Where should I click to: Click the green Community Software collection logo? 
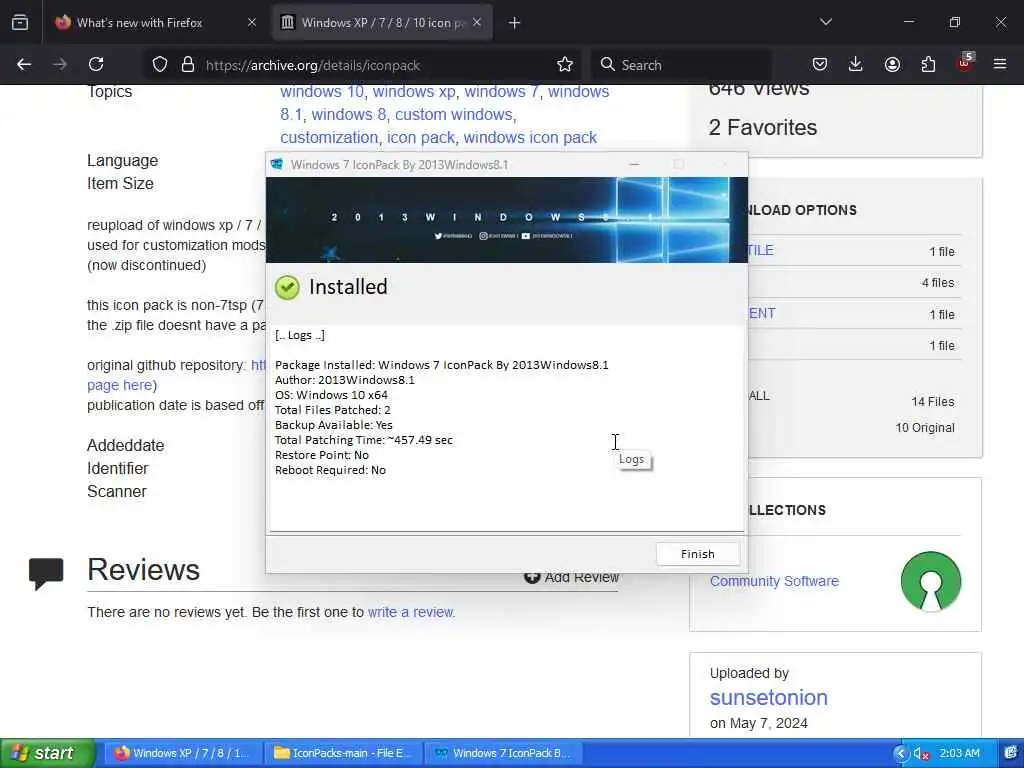click(x=931, y=581)
